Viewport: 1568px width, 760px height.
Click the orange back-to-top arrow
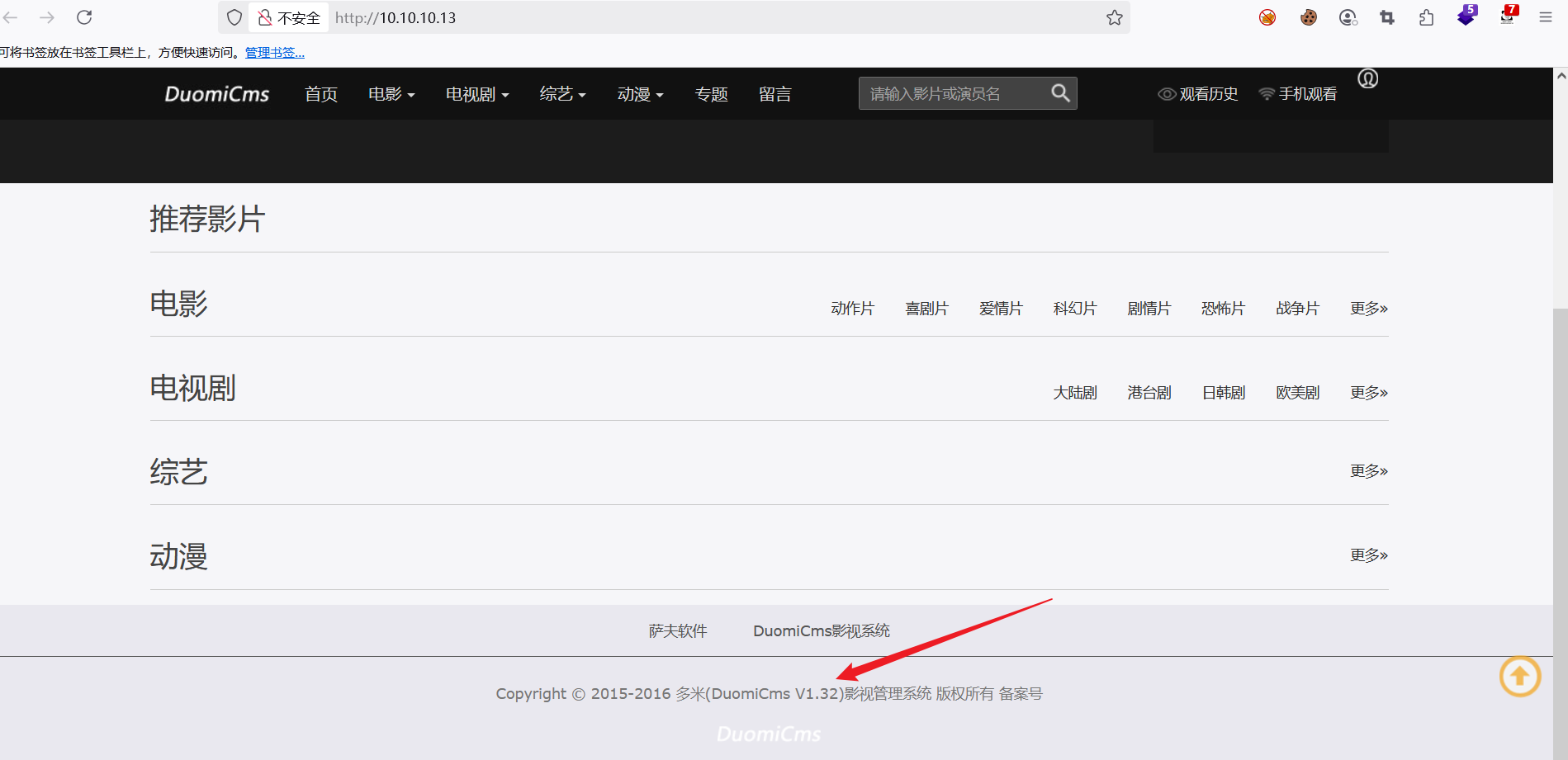pyautogui.click(x=1520, y=677)
